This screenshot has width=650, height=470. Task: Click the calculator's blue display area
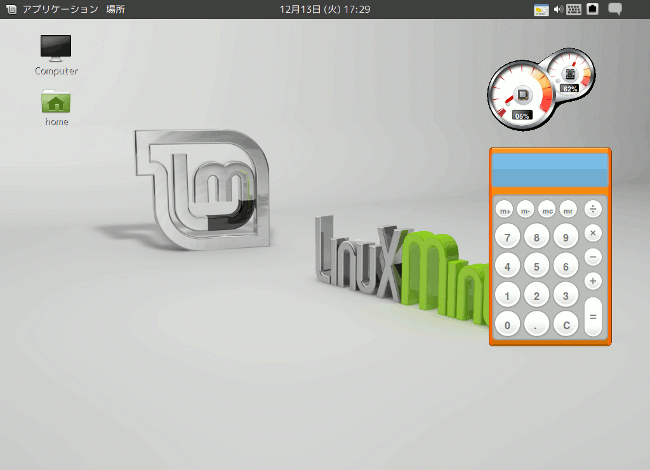(549, 171)
